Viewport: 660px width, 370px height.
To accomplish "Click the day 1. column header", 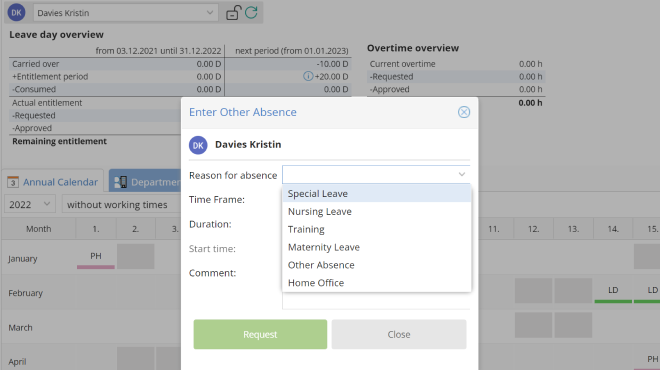I will (96, 229).
